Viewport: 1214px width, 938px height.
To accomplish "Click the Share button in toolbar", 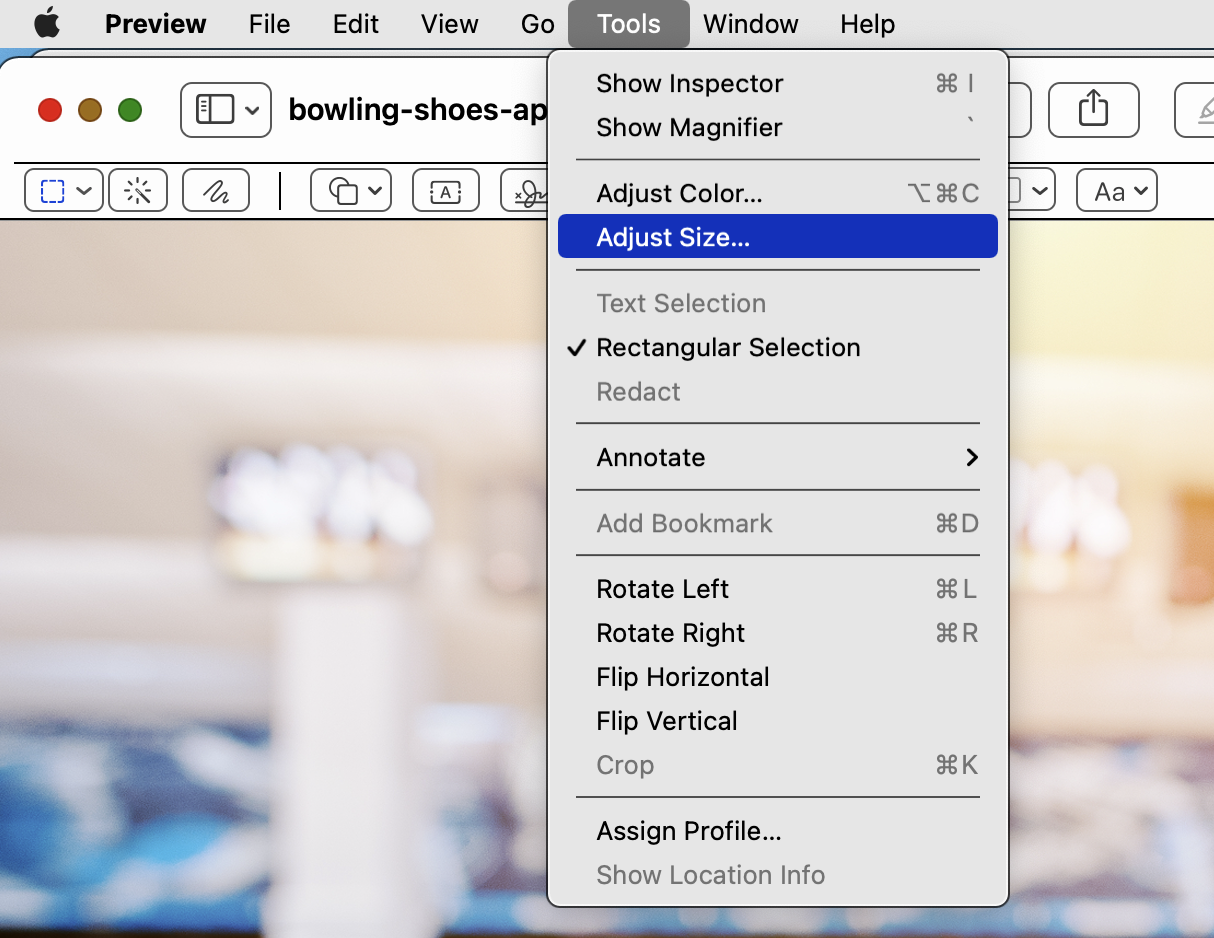I will [1094, 109].
